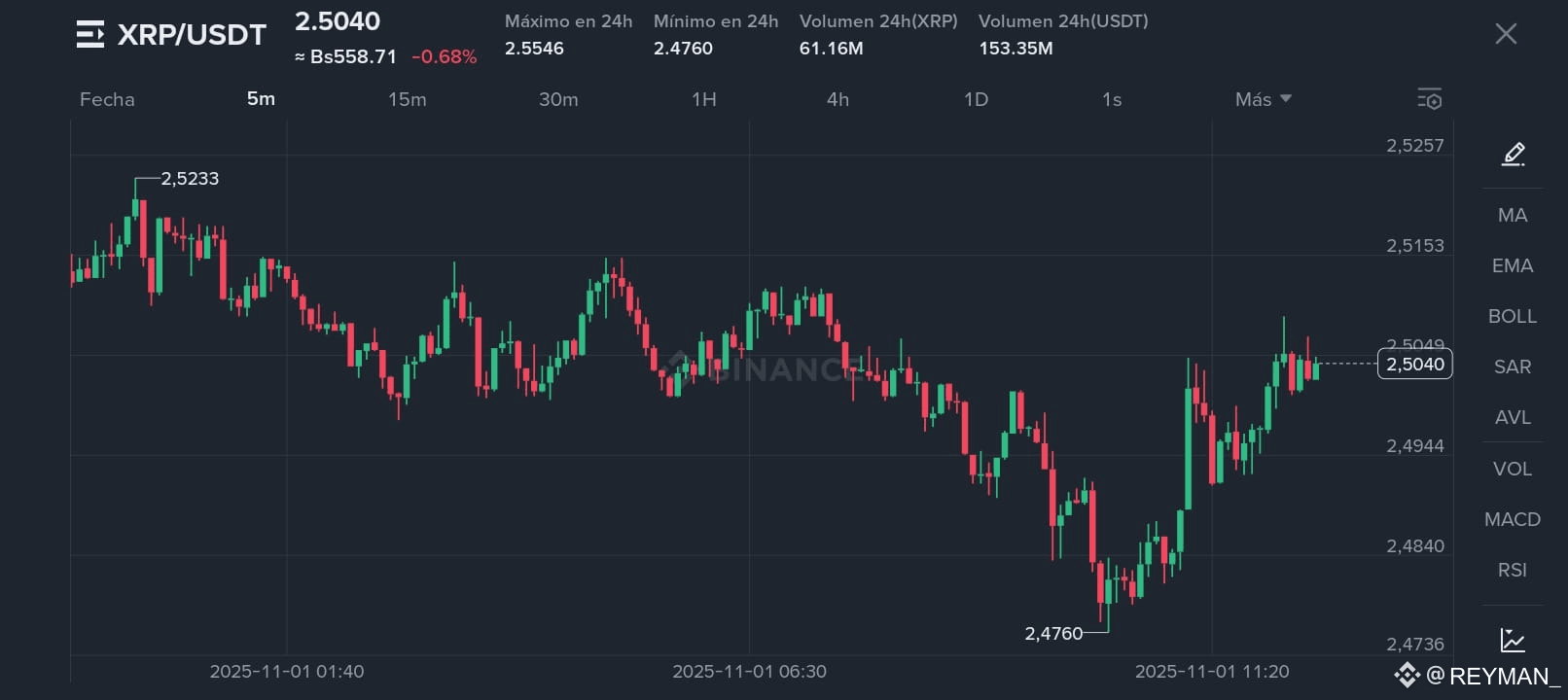
Task: Show the MACD indicator
Action: [x=1513, y=519]
